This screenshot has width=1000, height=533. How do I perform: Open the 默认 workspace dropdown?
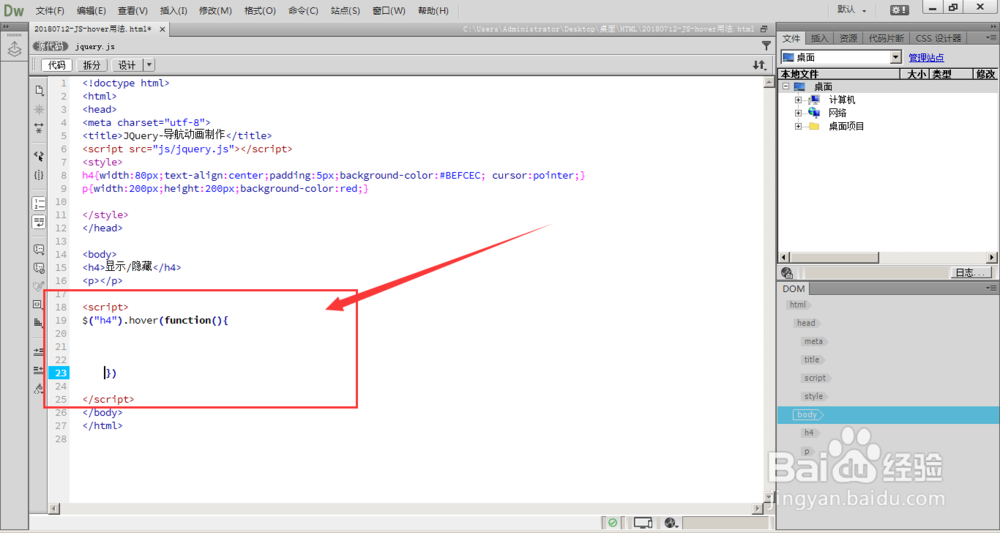point(852,10)
